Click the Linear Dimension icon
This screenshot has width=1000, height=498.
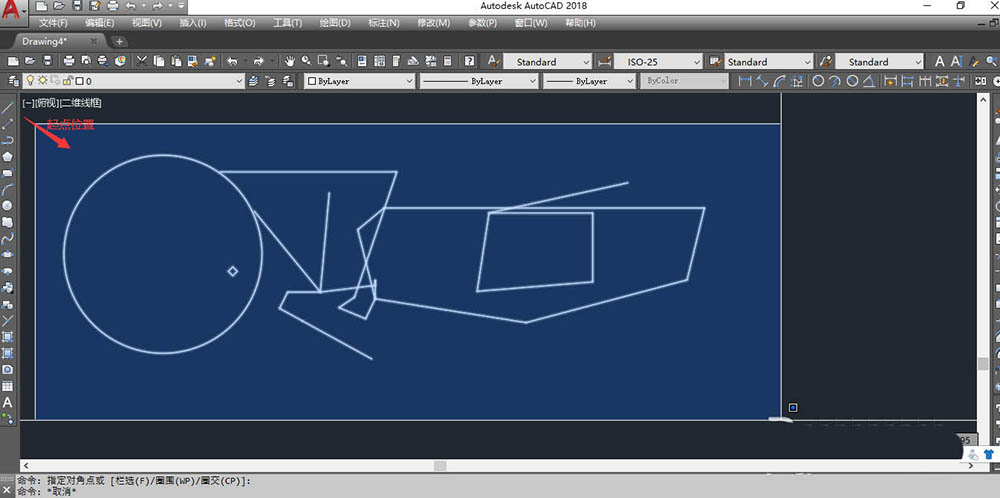tap(744, 81)
